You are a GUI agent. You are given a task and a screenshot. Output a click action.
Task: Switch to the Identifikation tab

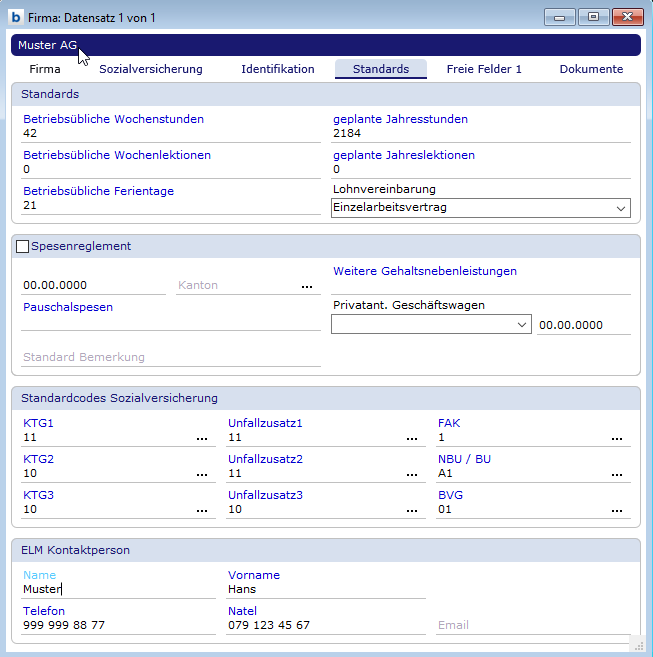click(278, 69)
